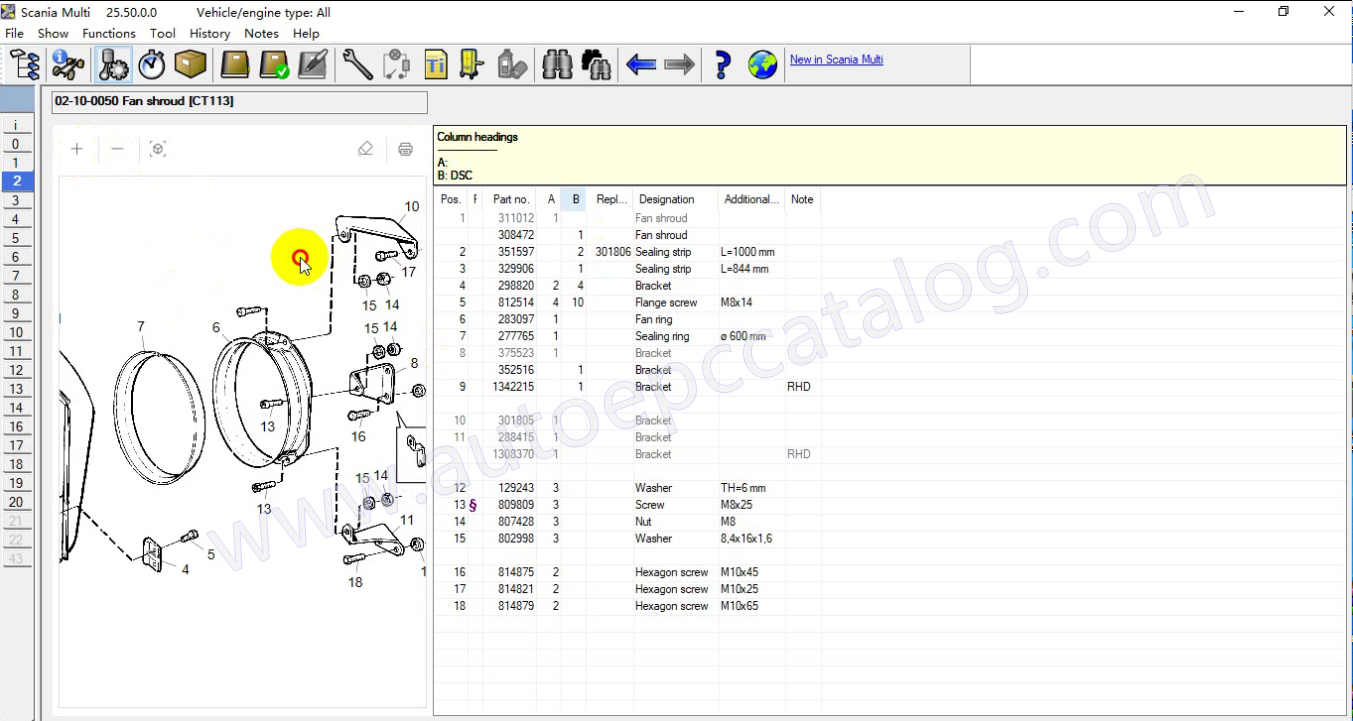The height and width of the screenshot is (721, 1353).
Task: Open the File menu
Action: click(x=14, y=33)
